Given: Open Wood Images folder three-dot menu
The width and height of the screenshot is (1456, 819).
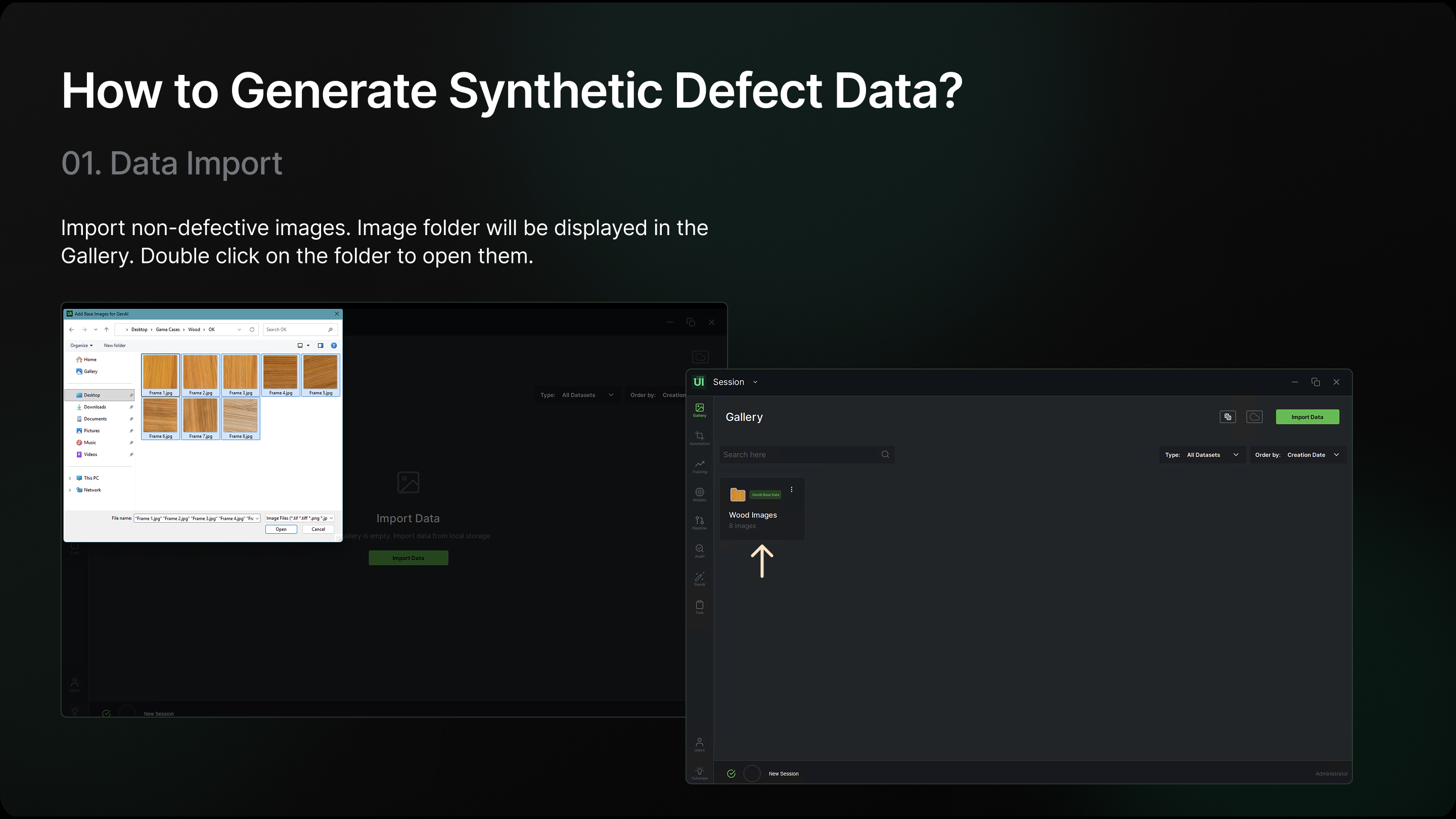Looking at the screenshot, I should click(791, 489).
